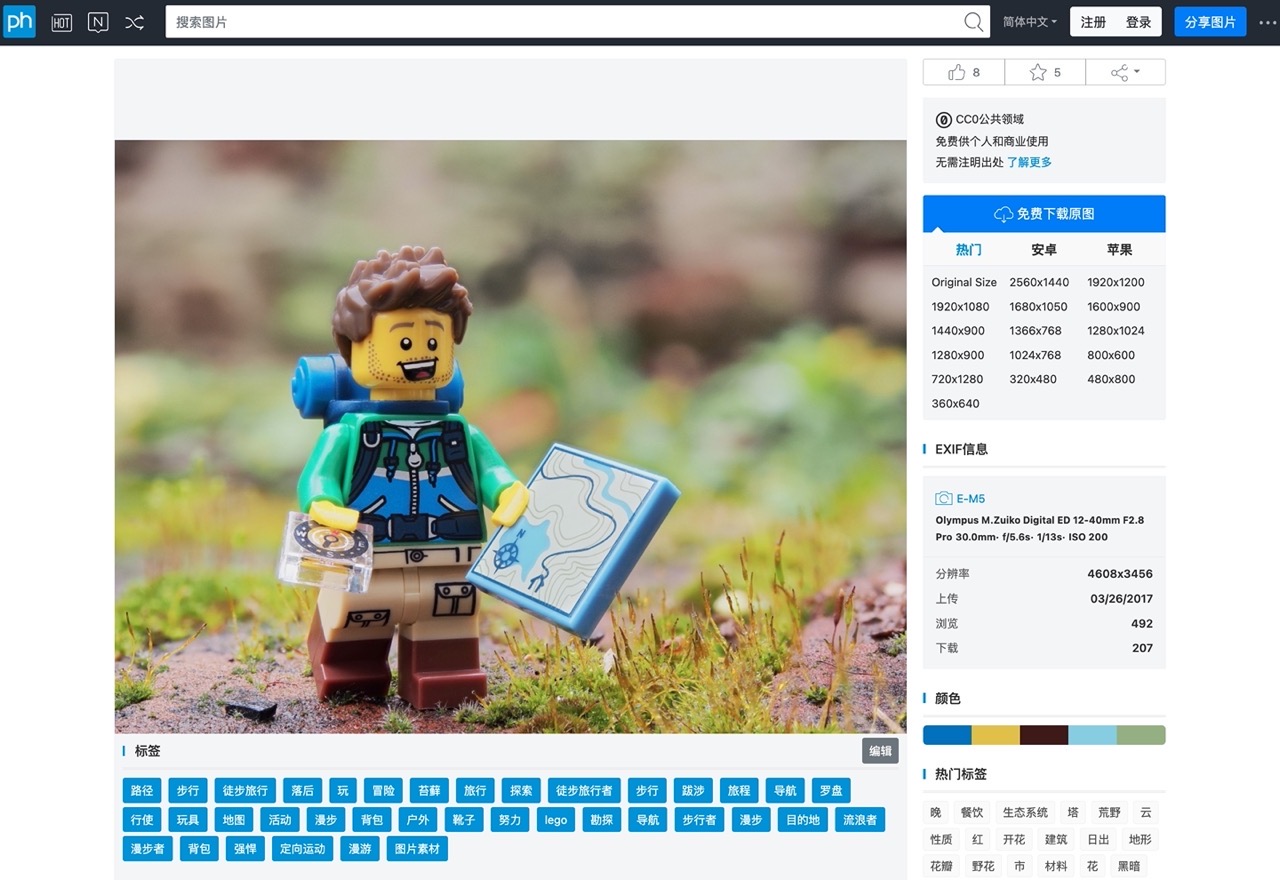
Task: Click the 免费下载原图 download button
Action: coord(1044,214)
